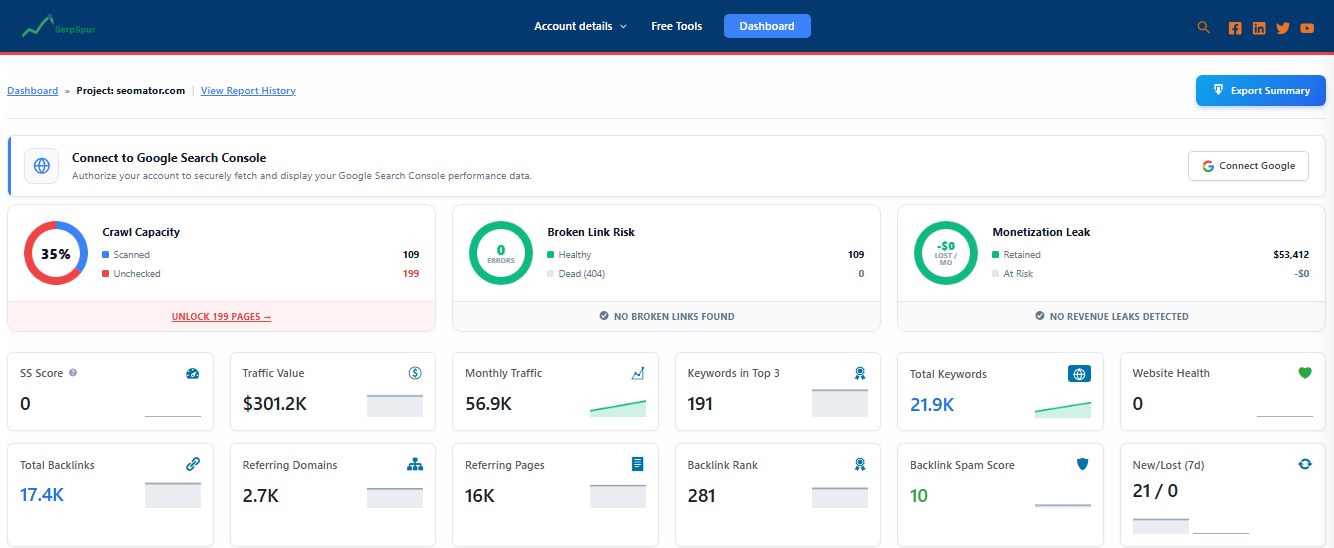Click the Backlink Spam Score shield icon
The width and height of the screenshot is (1334, 548).
tap(1082, 464)
